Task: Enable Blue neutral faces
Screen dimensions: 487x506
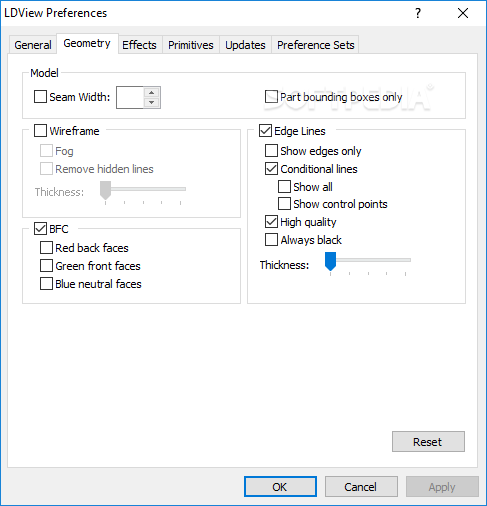Action: (x=46, y=284)
